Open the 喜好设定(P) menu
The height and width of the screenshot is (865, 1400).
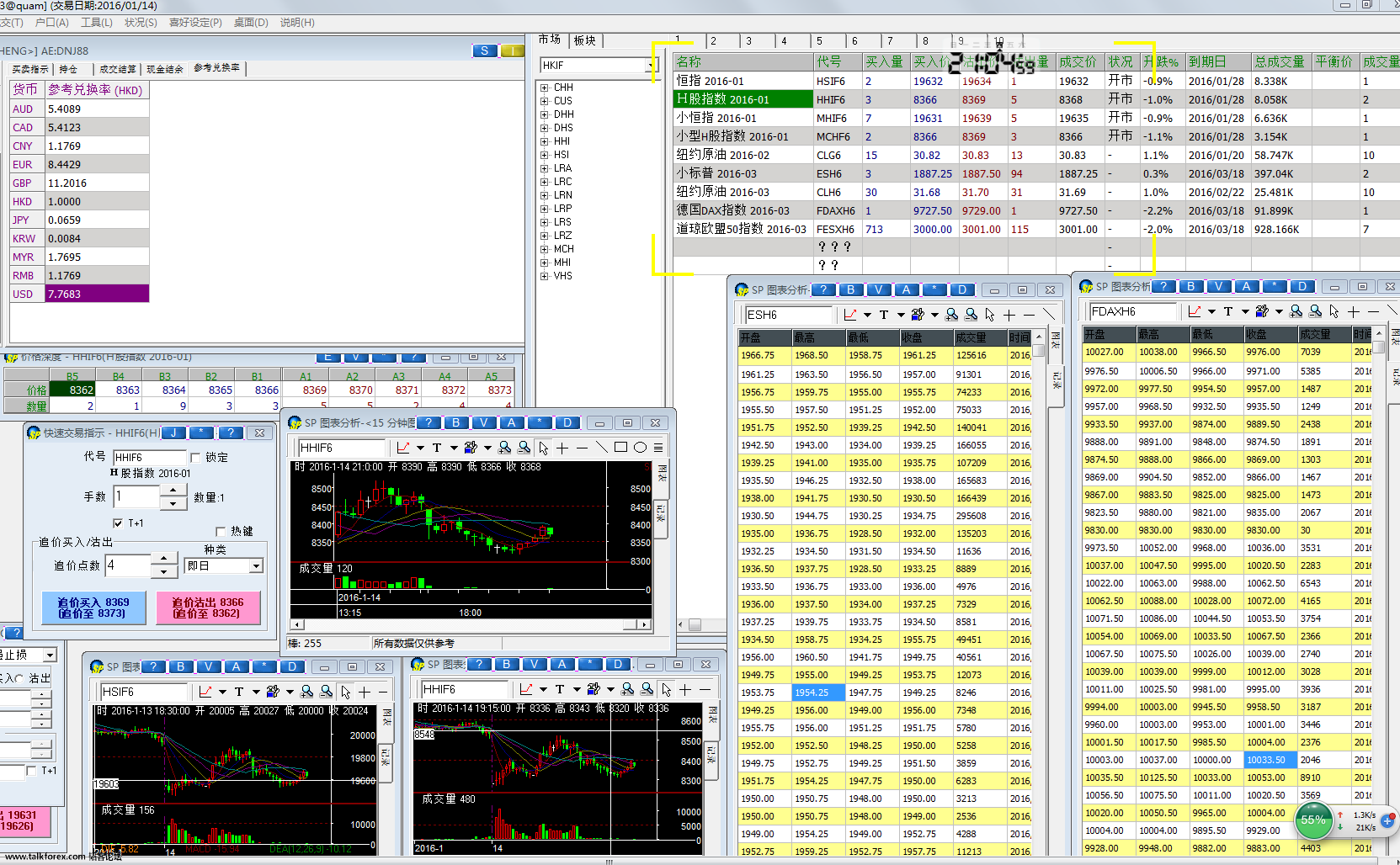196,23
